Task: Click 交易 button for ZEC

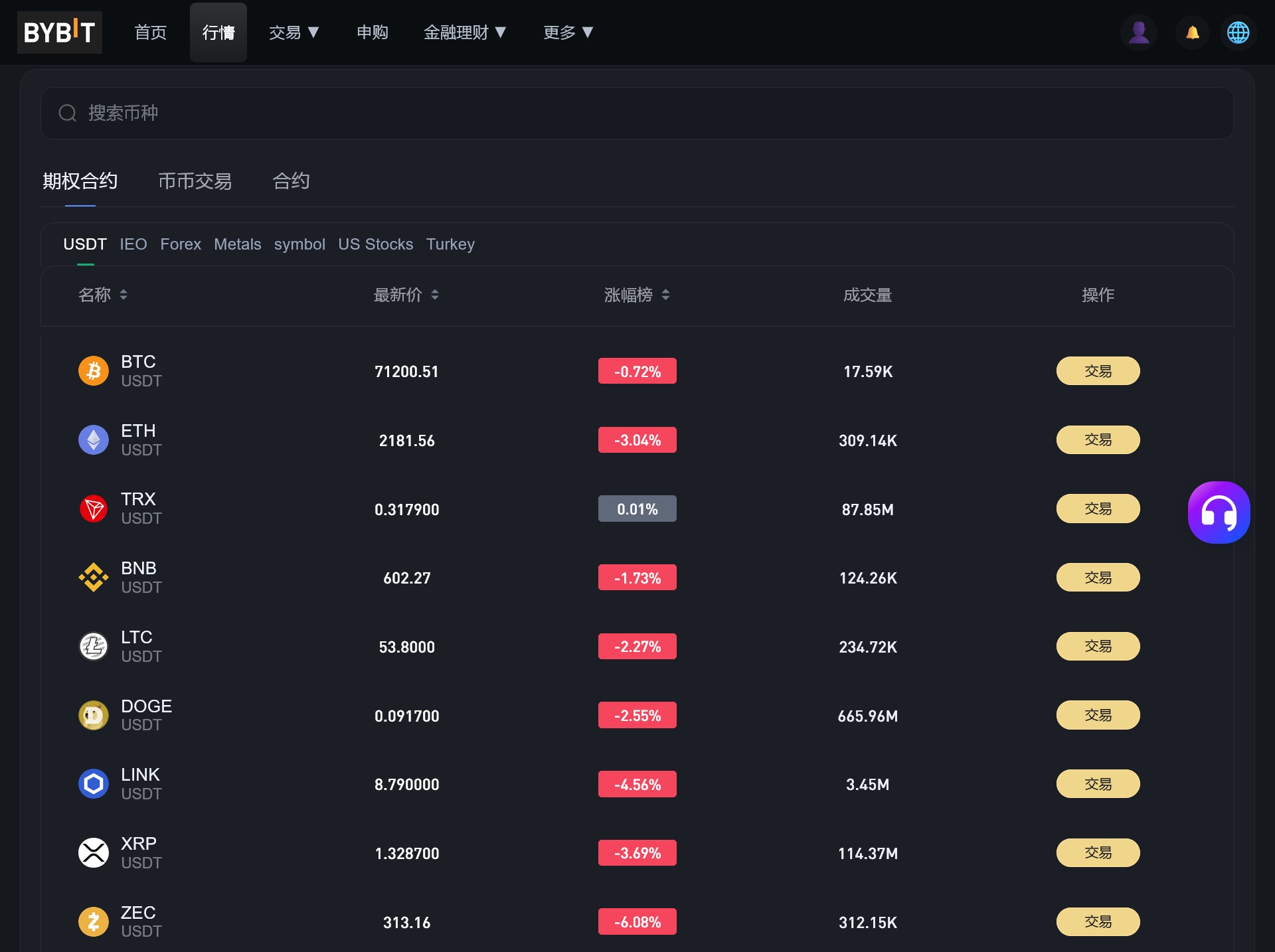Action: click(1098, 922)
